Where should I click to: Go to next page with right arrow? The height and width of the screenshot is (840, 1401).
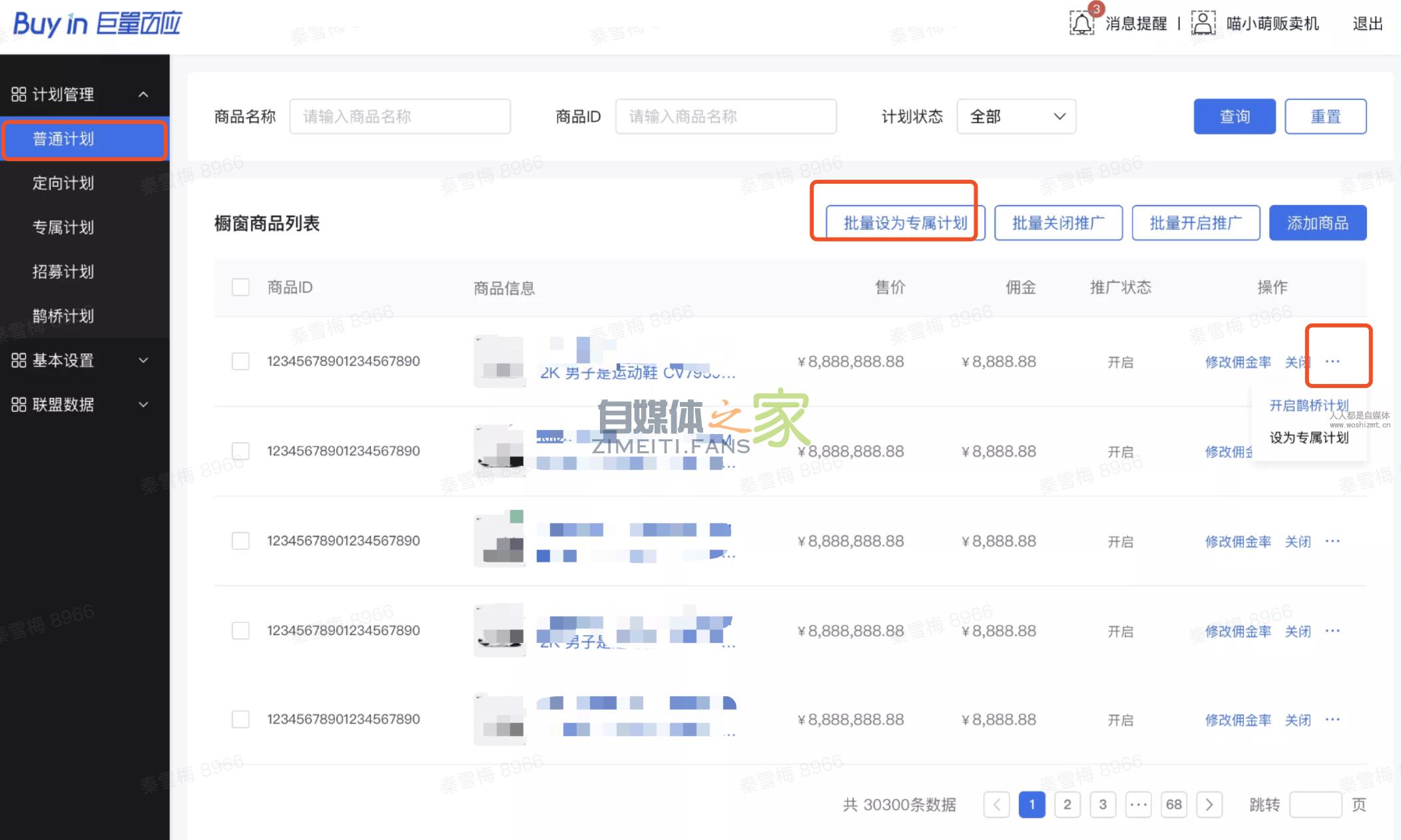(x=1210, y=804)
